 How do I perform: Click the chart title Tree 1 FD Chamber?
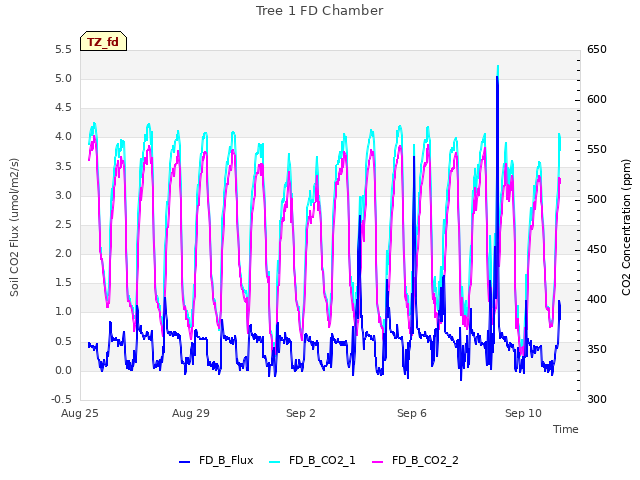[x=320, y=11]
